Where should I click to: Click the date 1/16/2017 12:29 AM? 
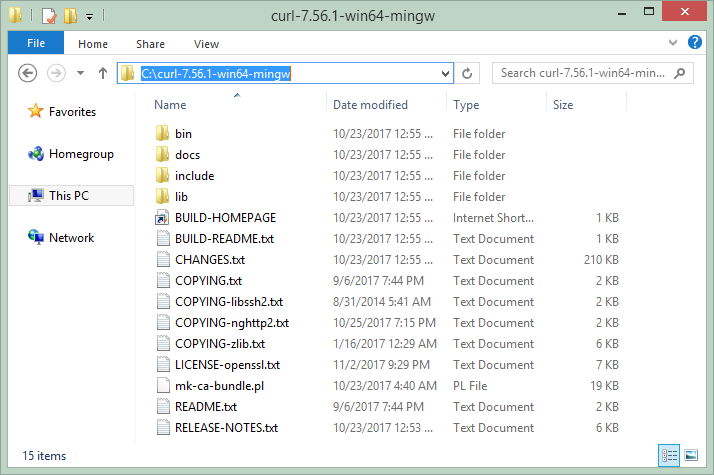point(385,344)
